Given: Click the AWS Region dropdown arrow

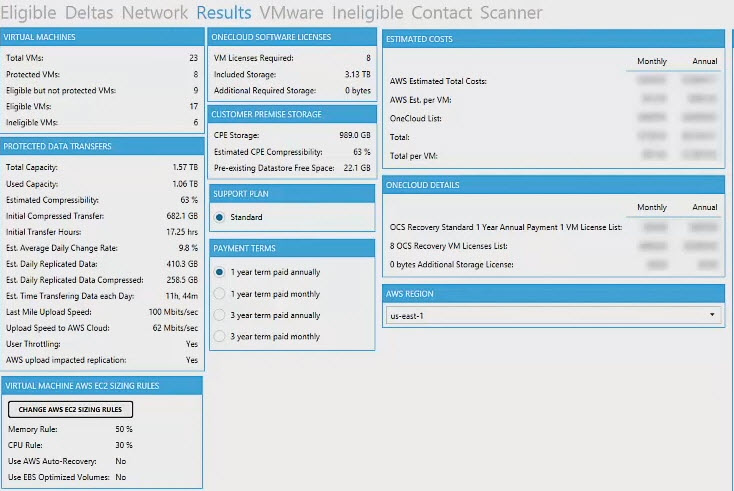Looking at the screenshot, I should tap(712, 315).
